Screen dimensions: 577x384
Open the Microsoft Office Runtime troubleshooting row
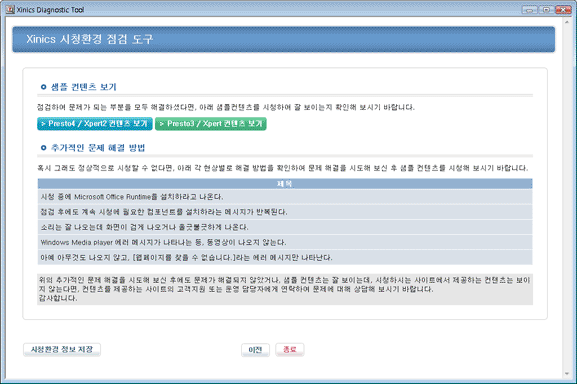[285, 197]
